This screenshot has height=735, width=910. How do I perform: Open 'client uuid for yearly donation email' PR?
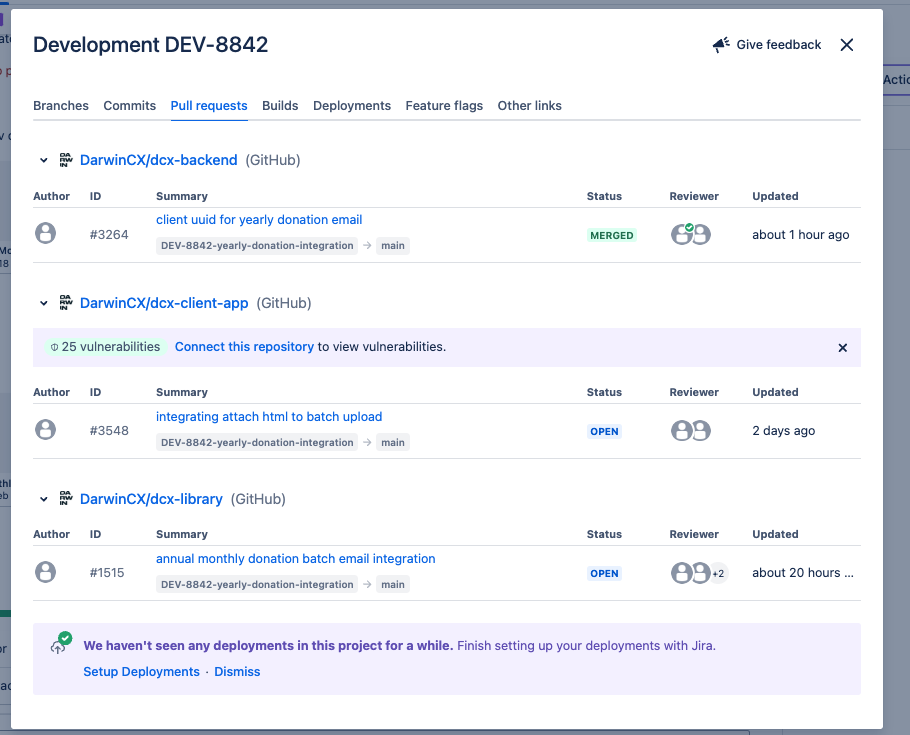259,219
